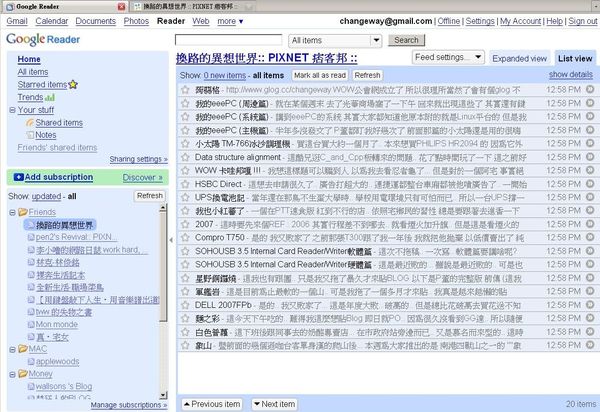The width and height of the screenshot is (600, 412).
Task: Click the Add subscription plus icon
Action: (18, 177)
